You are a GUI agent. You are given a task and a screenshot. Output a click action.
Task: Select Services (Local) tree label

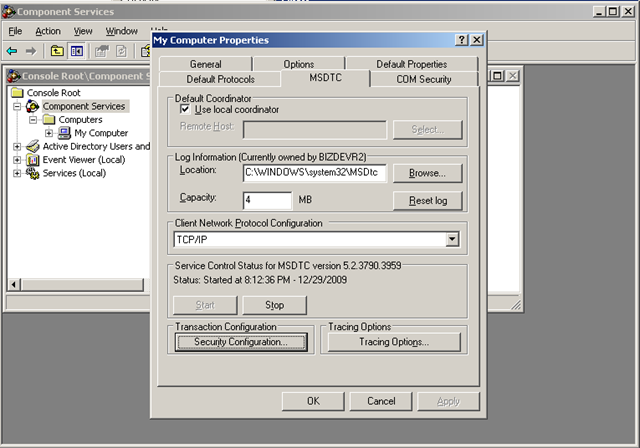(x=74, y=173)
